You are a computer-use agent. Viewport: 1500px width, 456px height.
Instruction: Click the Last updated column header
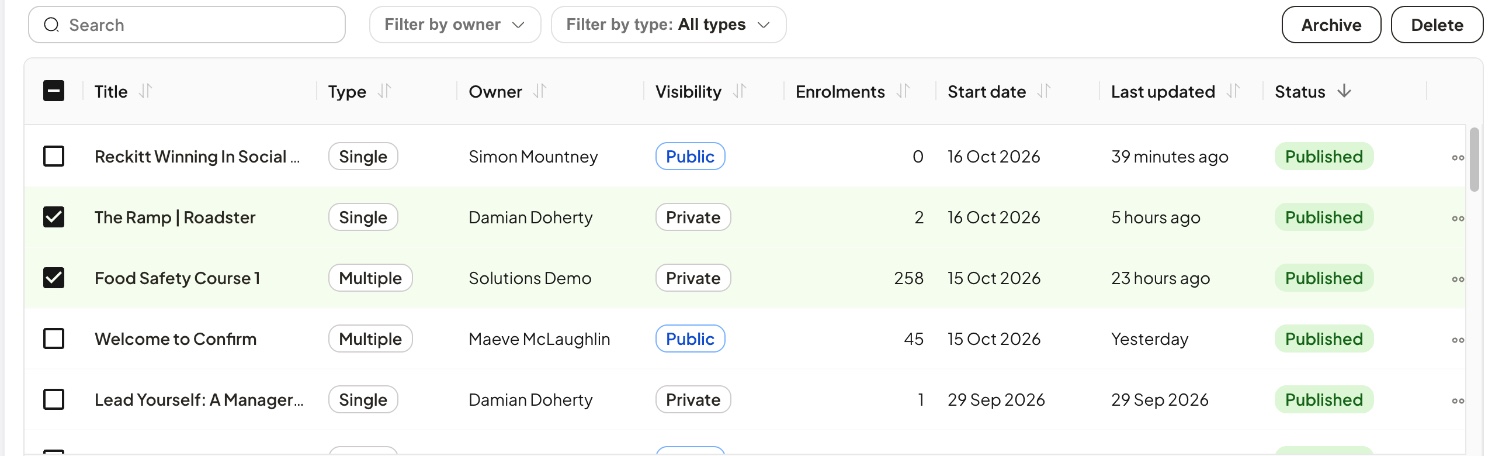(1163, 91)
